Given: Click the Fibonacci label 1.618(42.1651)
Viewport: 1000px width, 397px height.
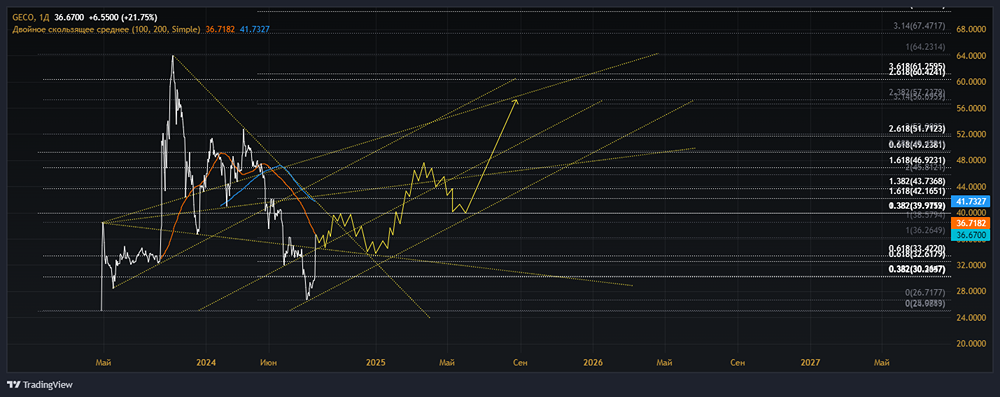Looking at the screenshot, I should [x=916, y=191].
